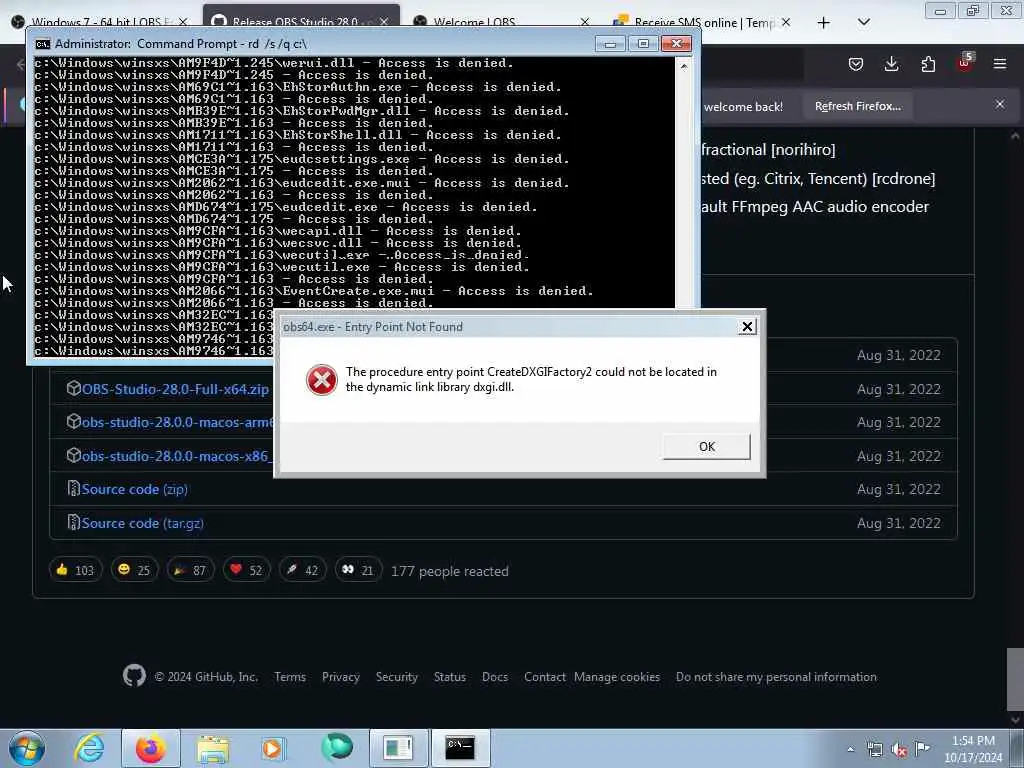The image size is (1024, 768).
Task: Click the teal round taskbar application icon
Action: click(x=336, y=747)
